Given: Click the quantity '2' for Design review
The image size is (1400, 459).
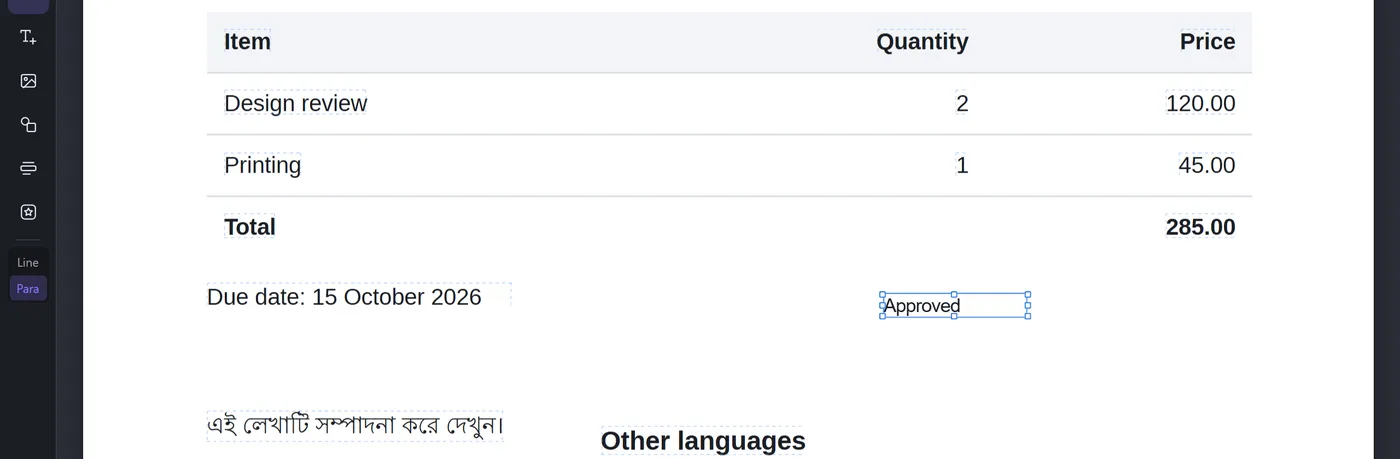Looking at the screenshot, I should [962, 103].
